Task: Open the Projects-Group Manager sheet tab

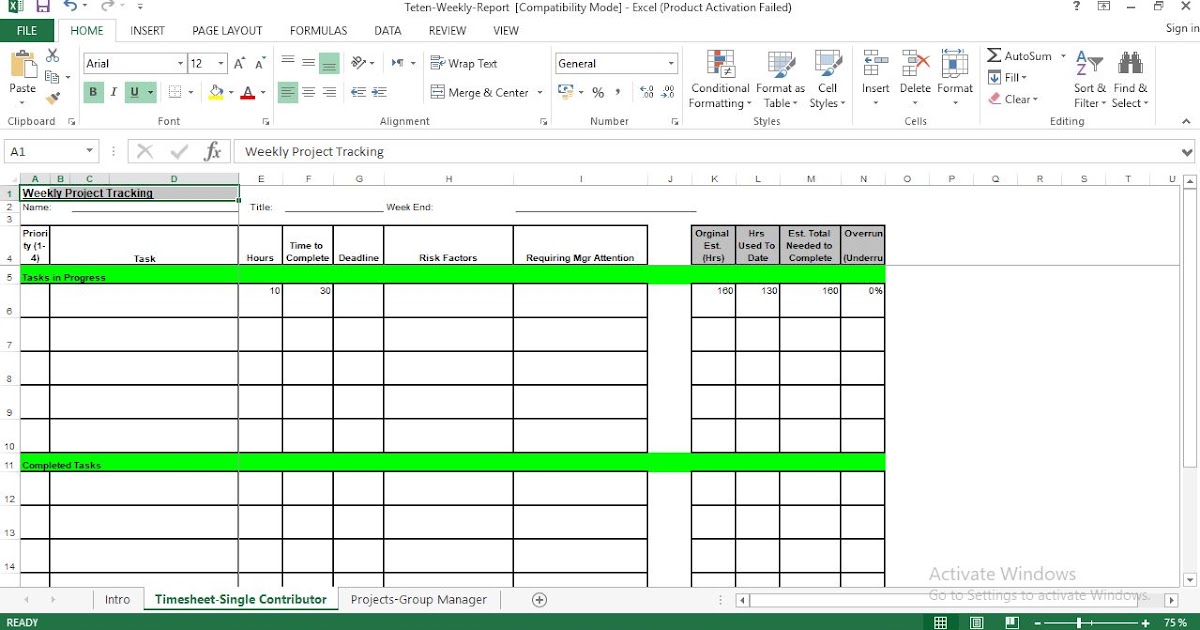Action: [419, 599]
